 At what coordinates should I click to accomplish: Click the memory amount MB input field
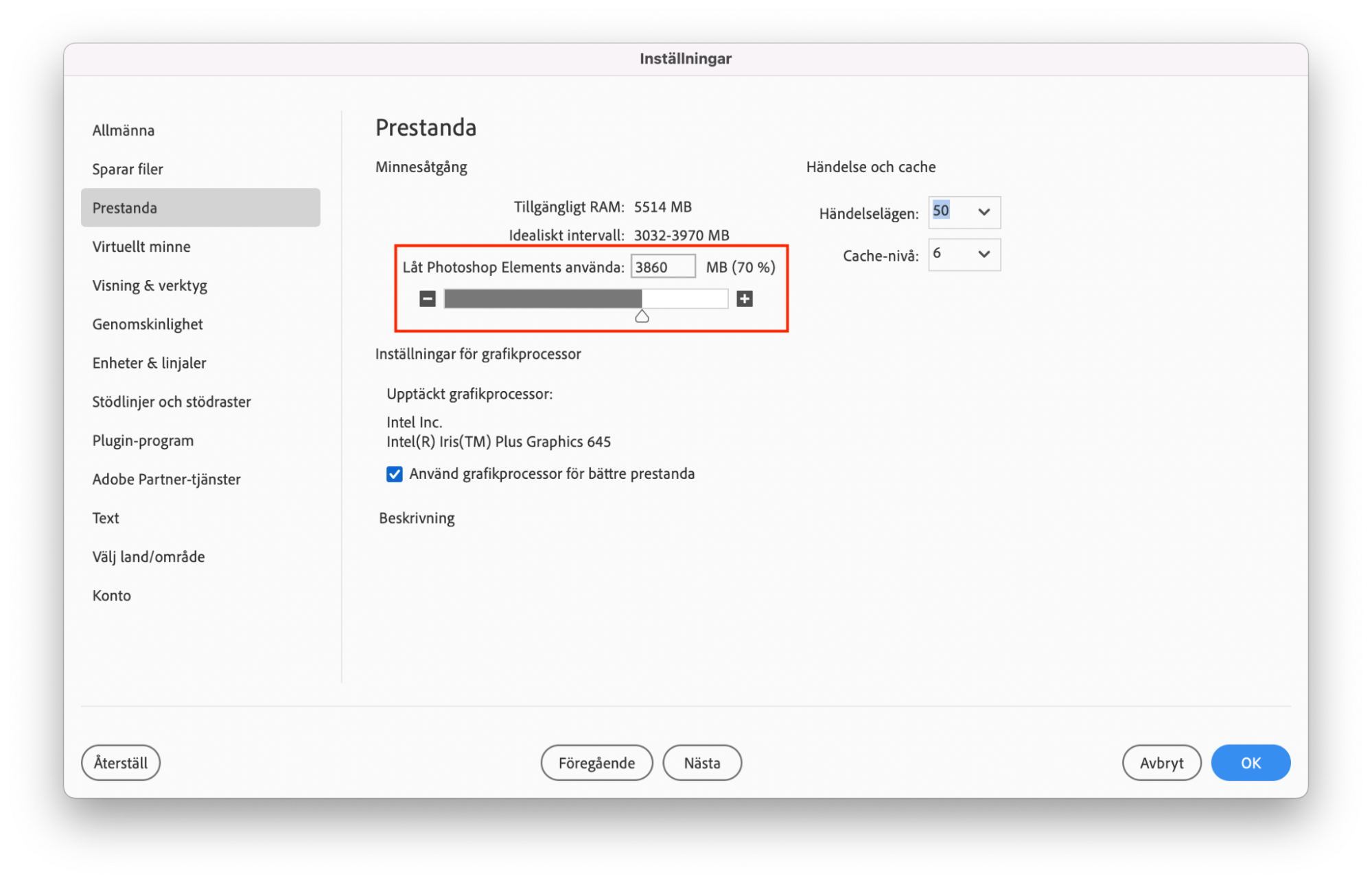point(663,267)
